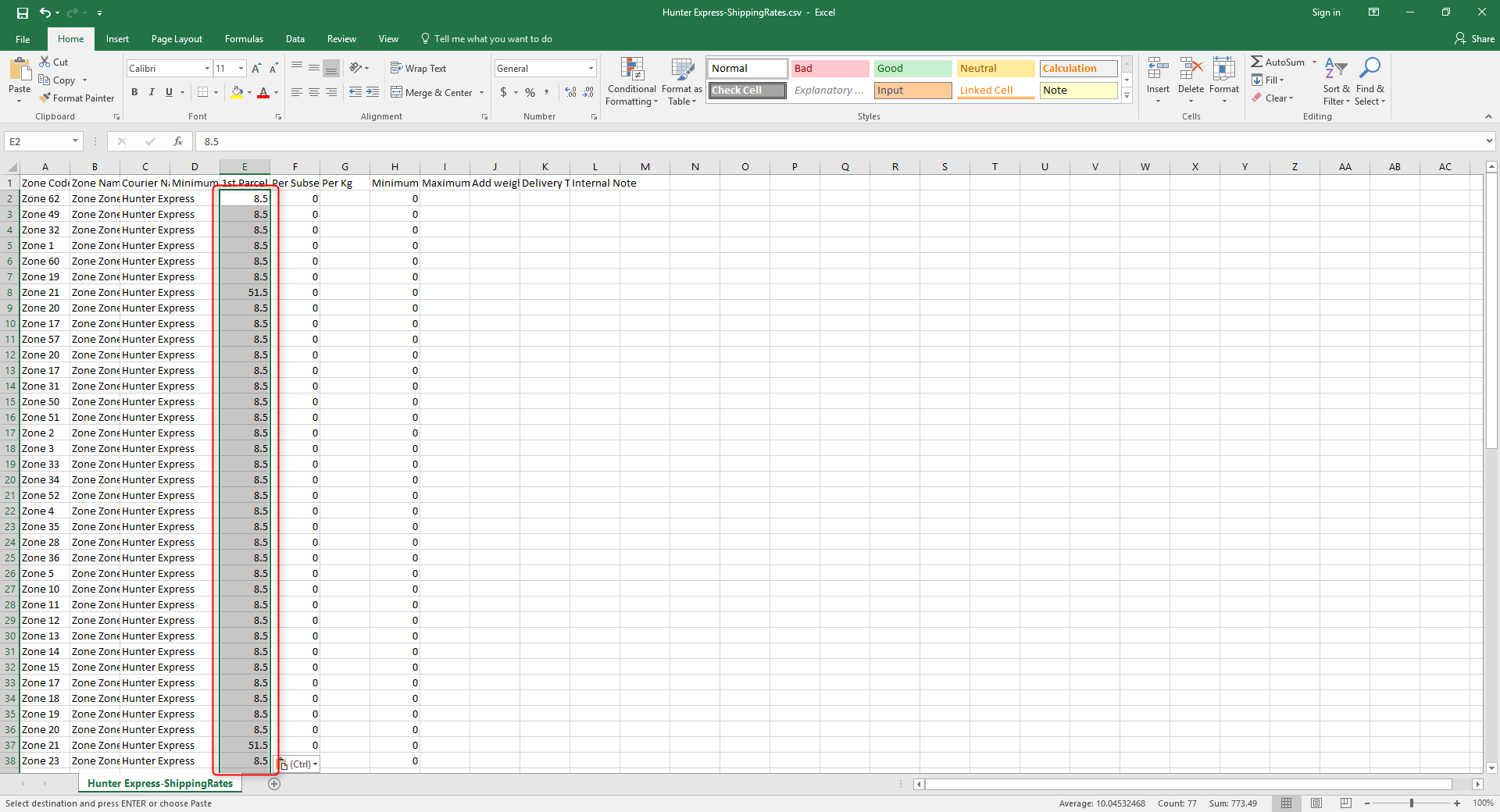This screenshot has height=812, width=1500.
Task: Apply the yellow Fill Color swatch
Action: point(237,92)
